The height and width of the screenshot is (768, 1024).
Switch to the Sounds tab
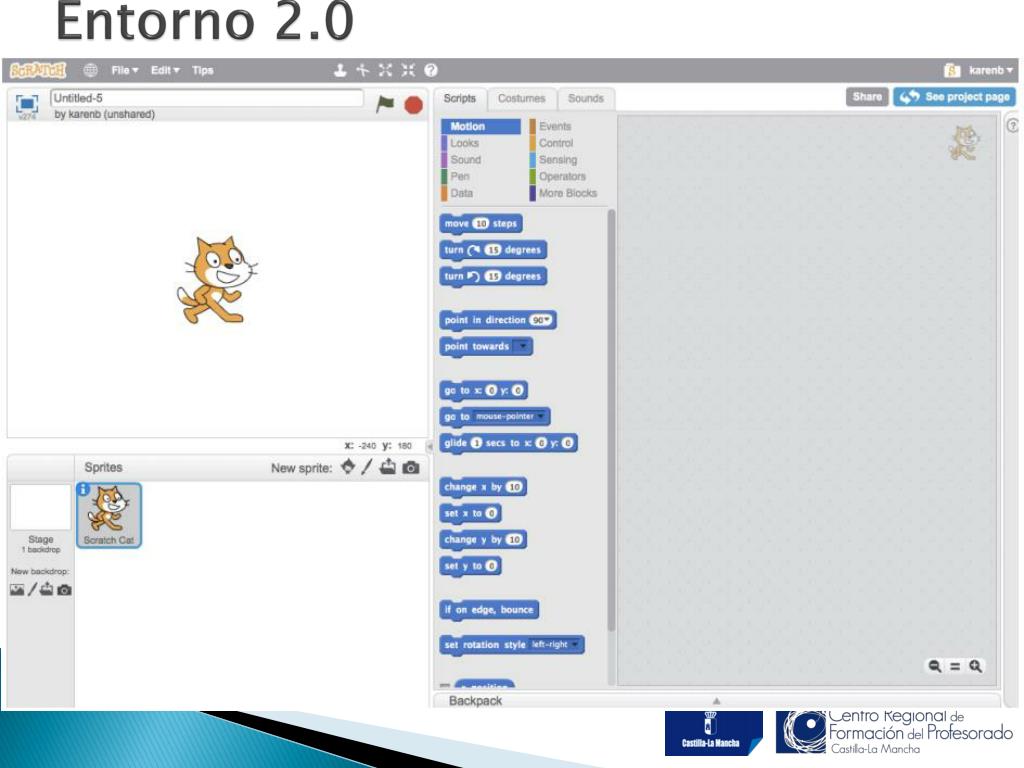click(586, 99)
